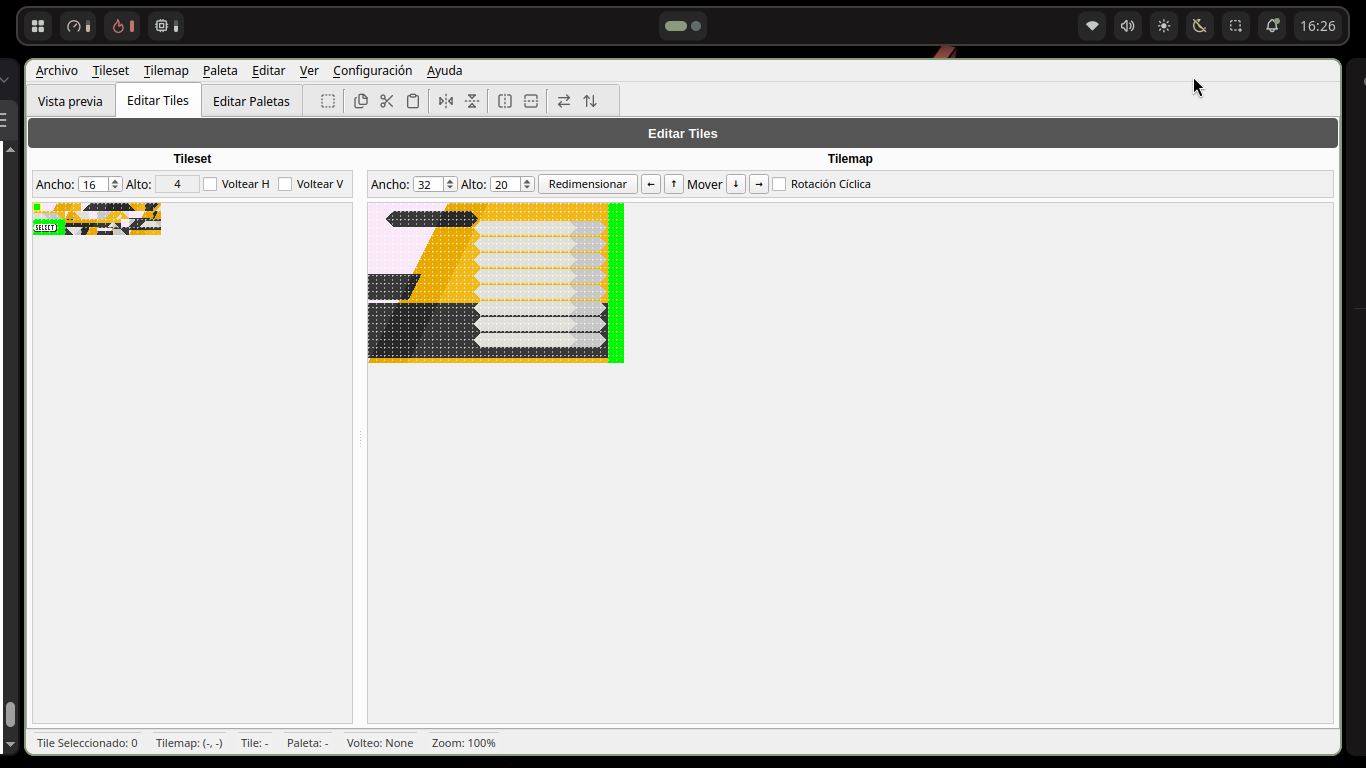Click the horizontal swap arrows icon
Image resolution: width=1366 pixels, height=768 pixels.
click(564, 101)
